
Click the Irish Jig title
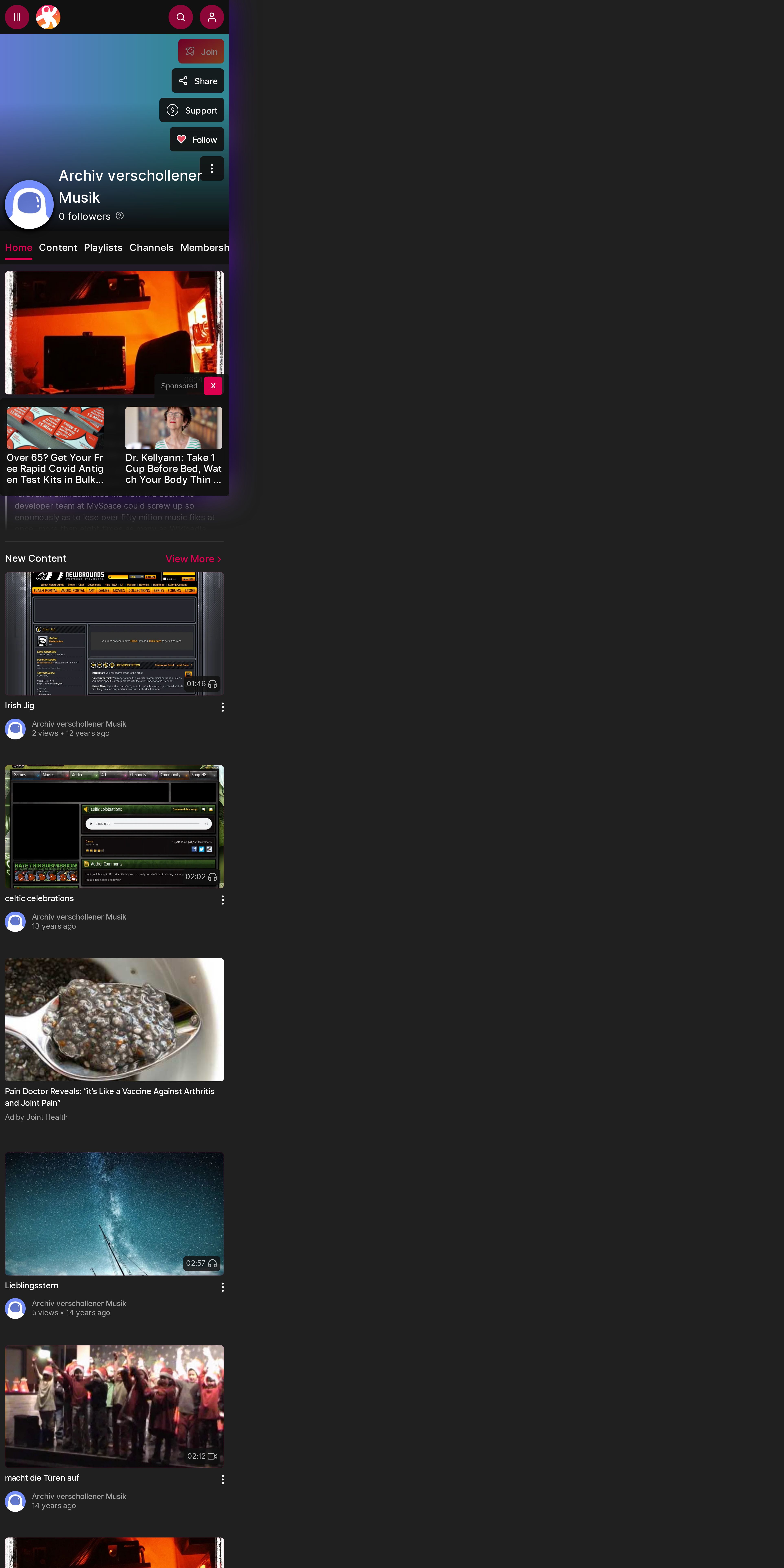point(20,705)
